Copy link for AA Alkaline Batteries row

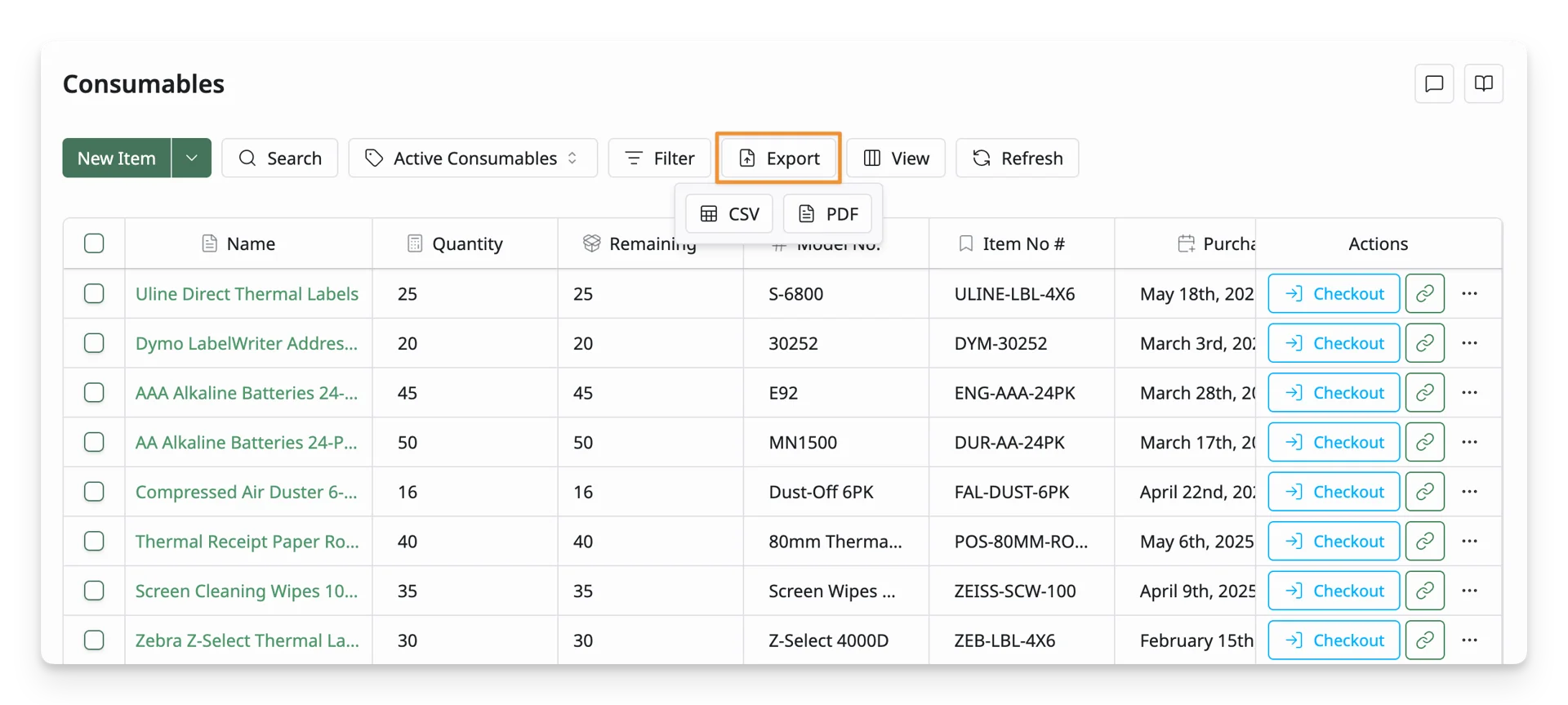1425,442
